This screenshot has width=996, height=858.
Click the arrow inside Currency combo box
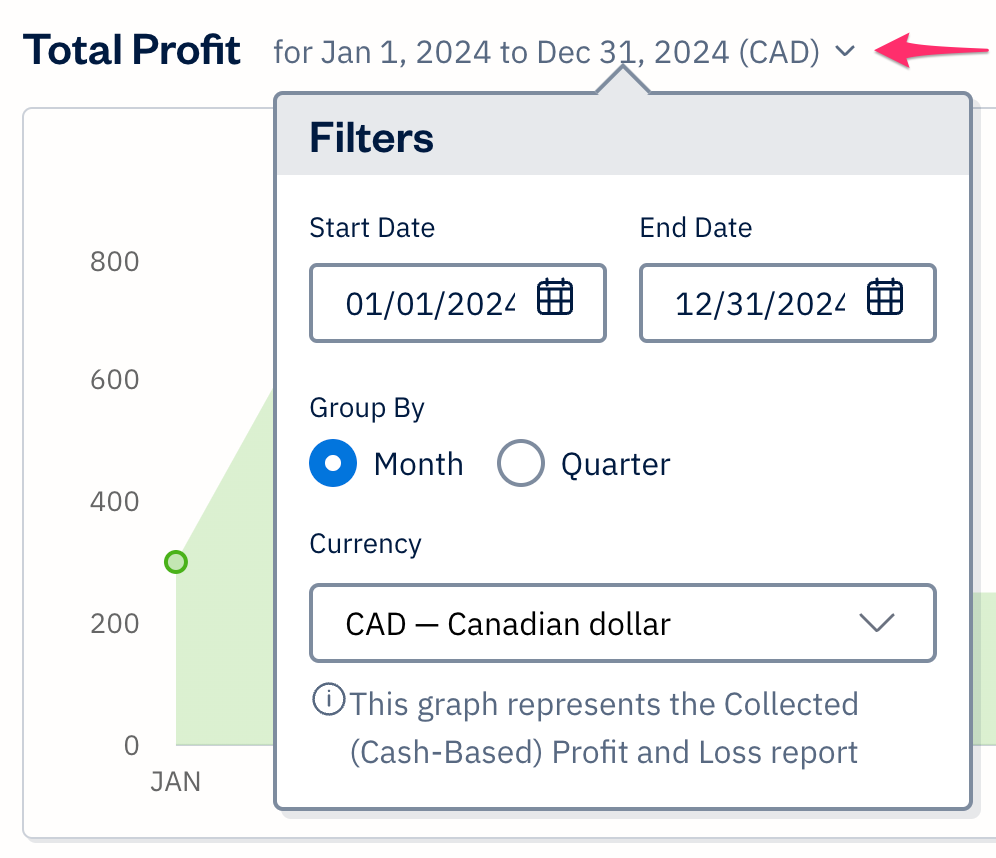pyautogui.click(x=876, y=624)
